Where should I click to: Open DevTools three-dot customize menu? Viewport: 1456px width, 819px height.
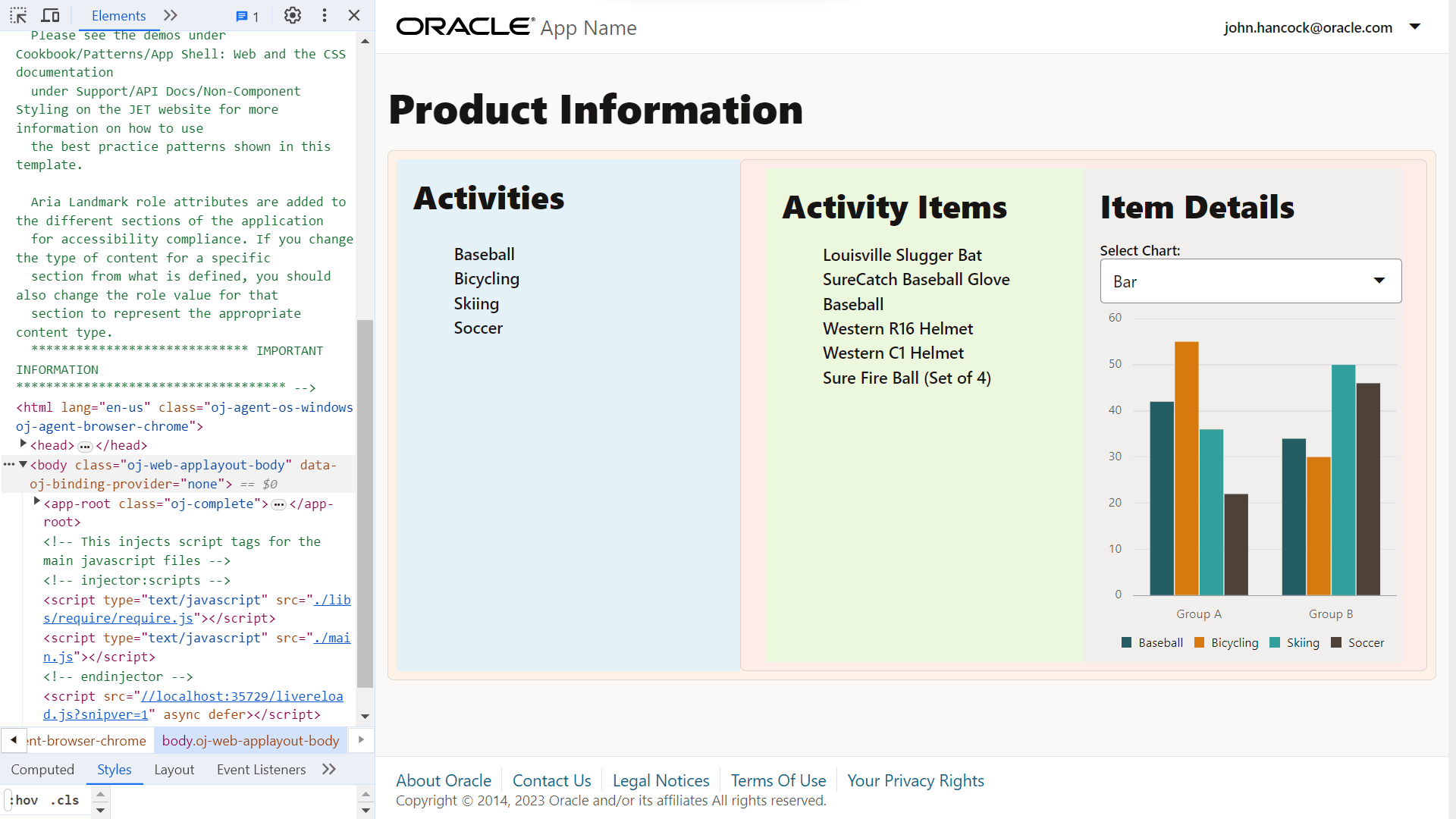click(x=325, y=15)
